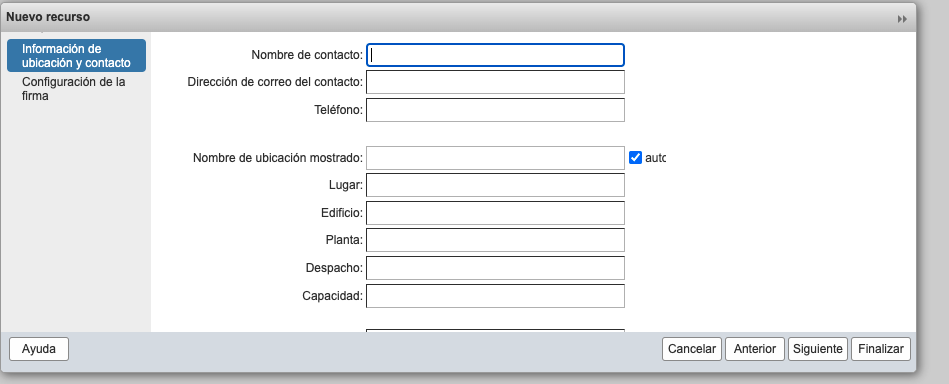The height and width of the screenshot is (384, 949).
Task: Click the partially visible field below Capacidad
Action: [495, 331]
